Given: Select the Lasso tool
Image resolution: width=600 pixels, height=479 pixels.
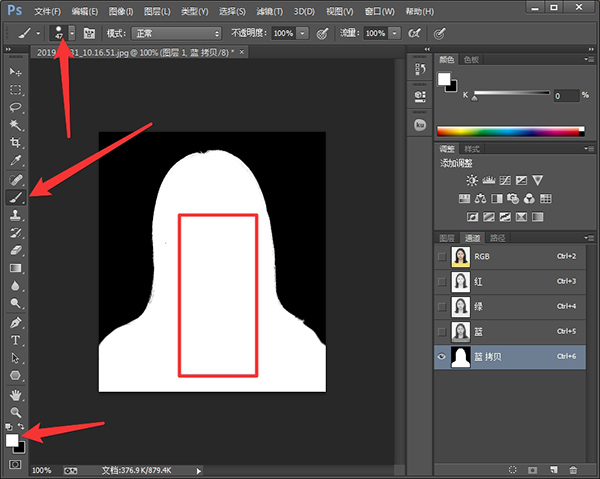Looking at the screenshot, I should point(16,106).
